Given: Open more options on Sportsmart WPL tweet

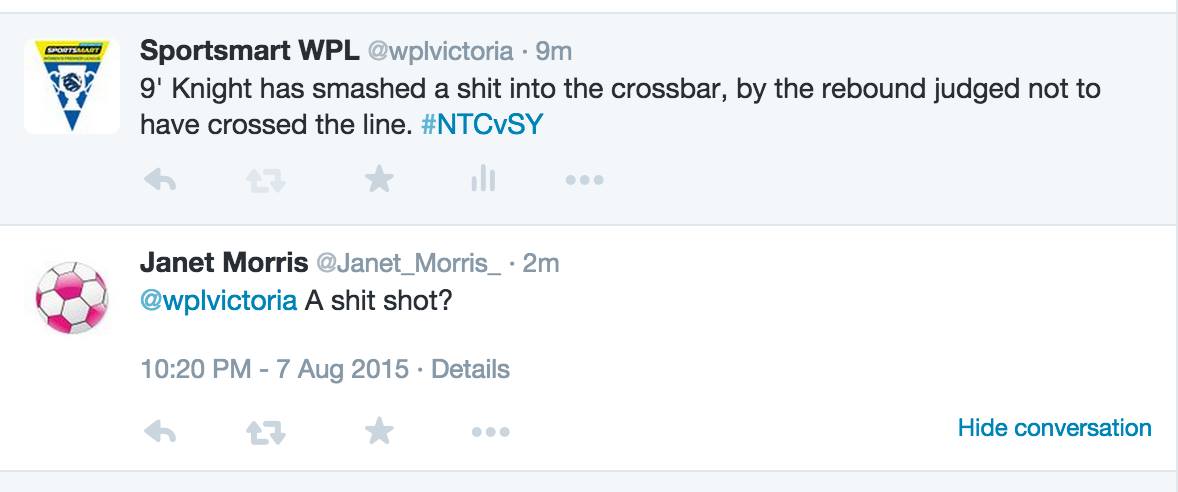Looking at the screenshot, I should 584,180.
